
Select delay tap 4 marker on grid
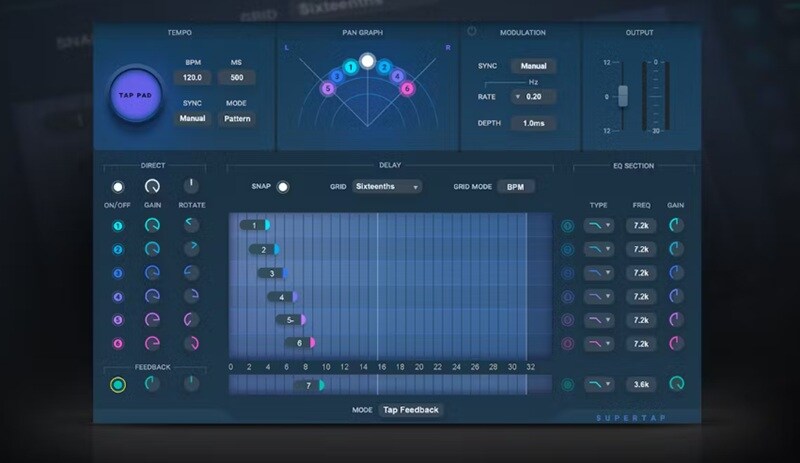click(282, 297)
